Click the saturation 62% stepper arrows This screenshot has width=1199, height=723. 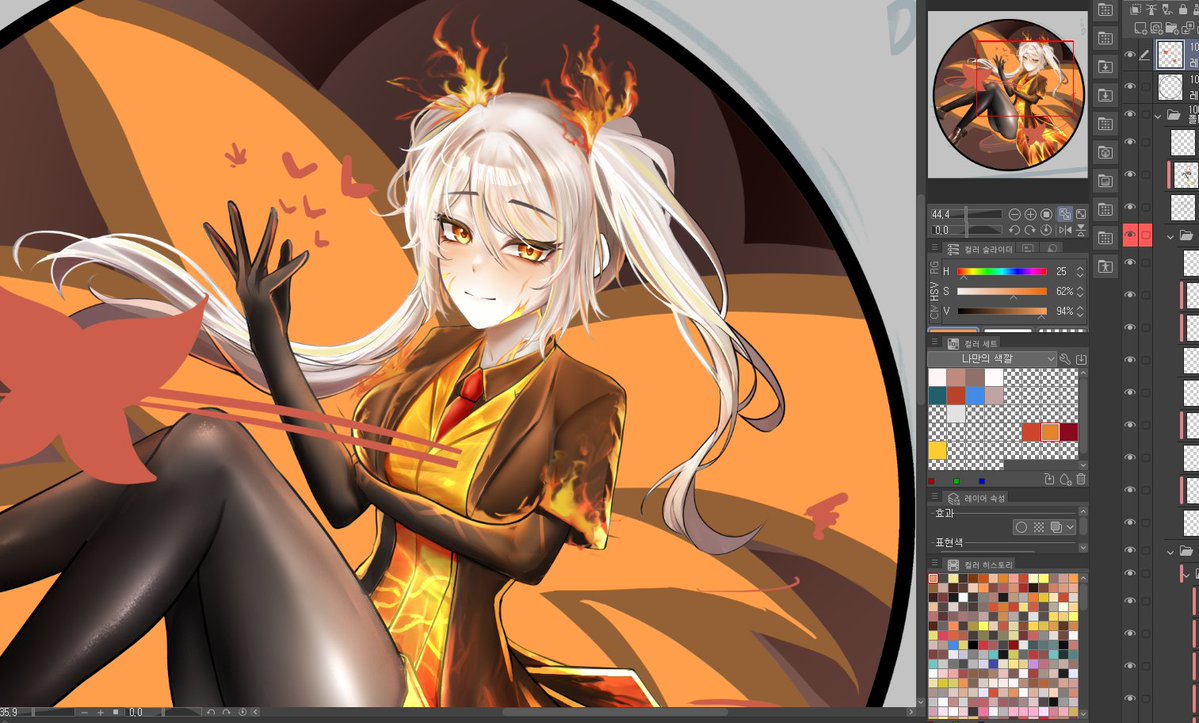click(x=1080, y=291)
